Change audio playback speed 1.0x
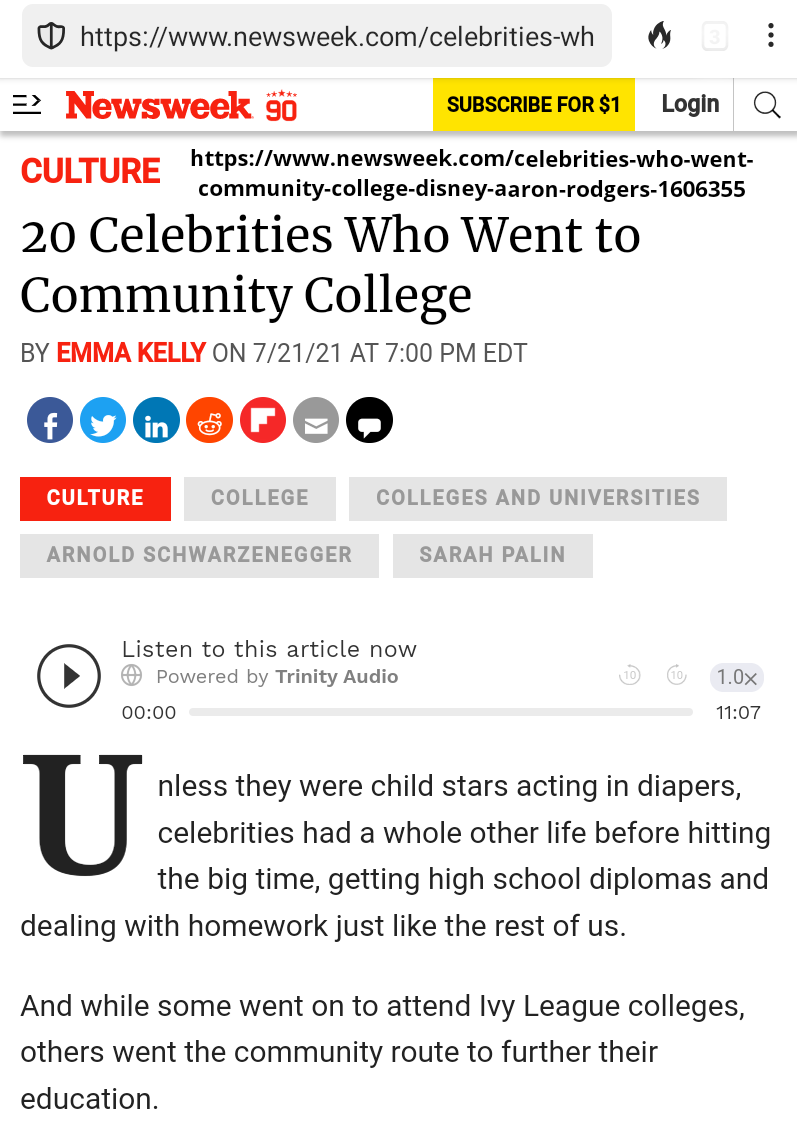 click(x=737, y=677)
